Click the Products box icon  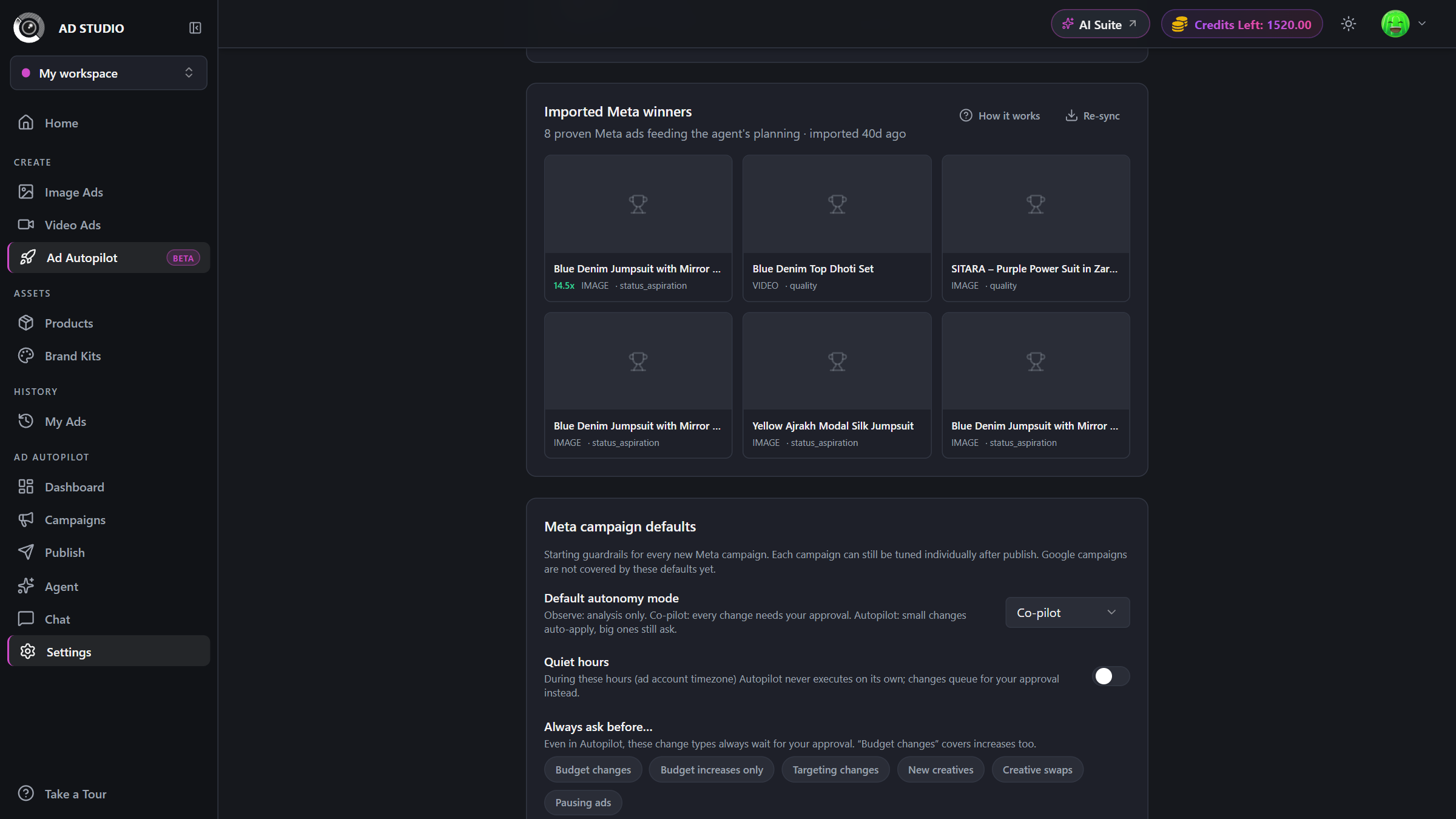[25, 323]
